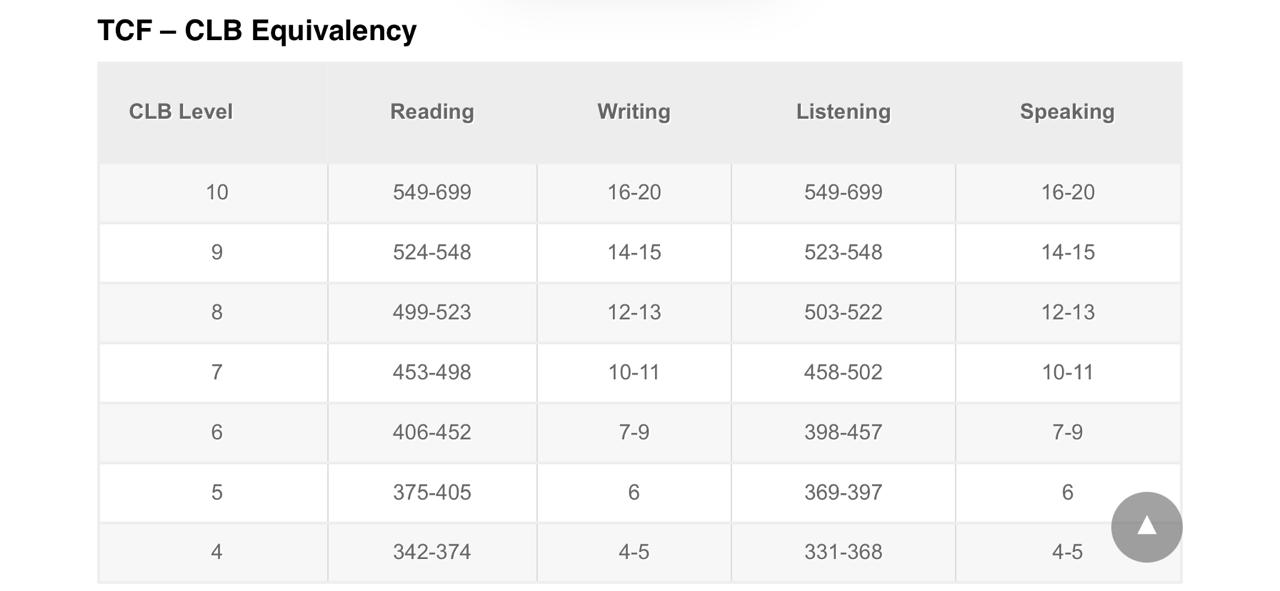1280x591 pixels.
Task: Click the 14-15 Speaking cell for level 9
Action: pos(1067,251)
